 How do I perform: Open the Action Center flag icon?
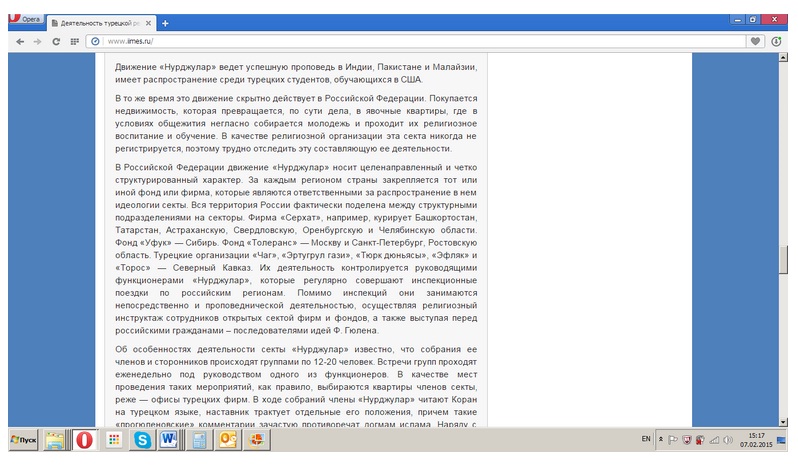click(x=673, y=440)
